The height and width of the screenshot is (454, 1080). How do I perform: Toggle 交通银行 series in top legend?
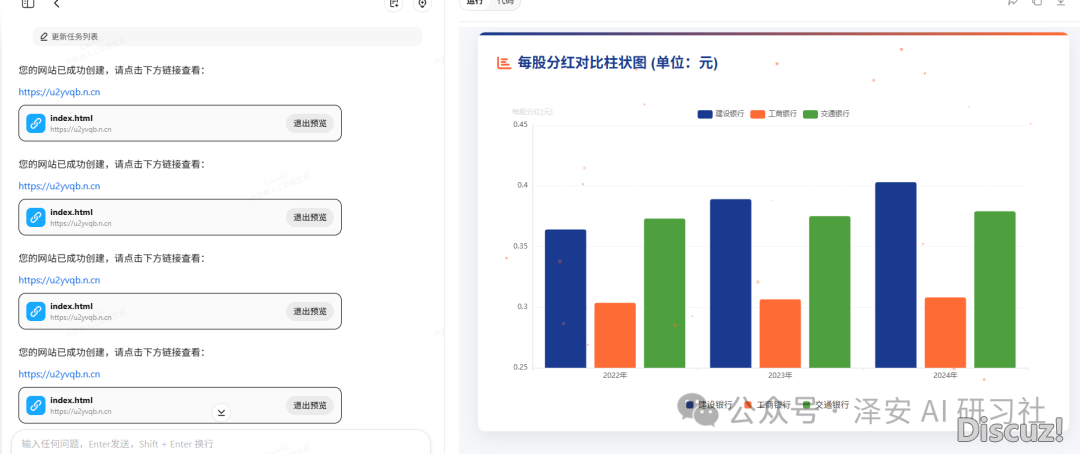[826, 114]
